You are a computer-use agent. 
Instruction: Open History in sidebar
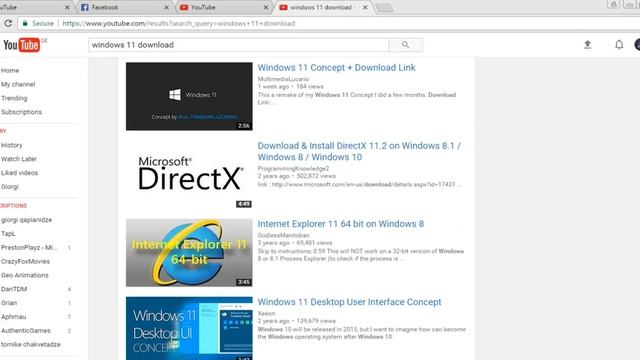coord(11,145)
